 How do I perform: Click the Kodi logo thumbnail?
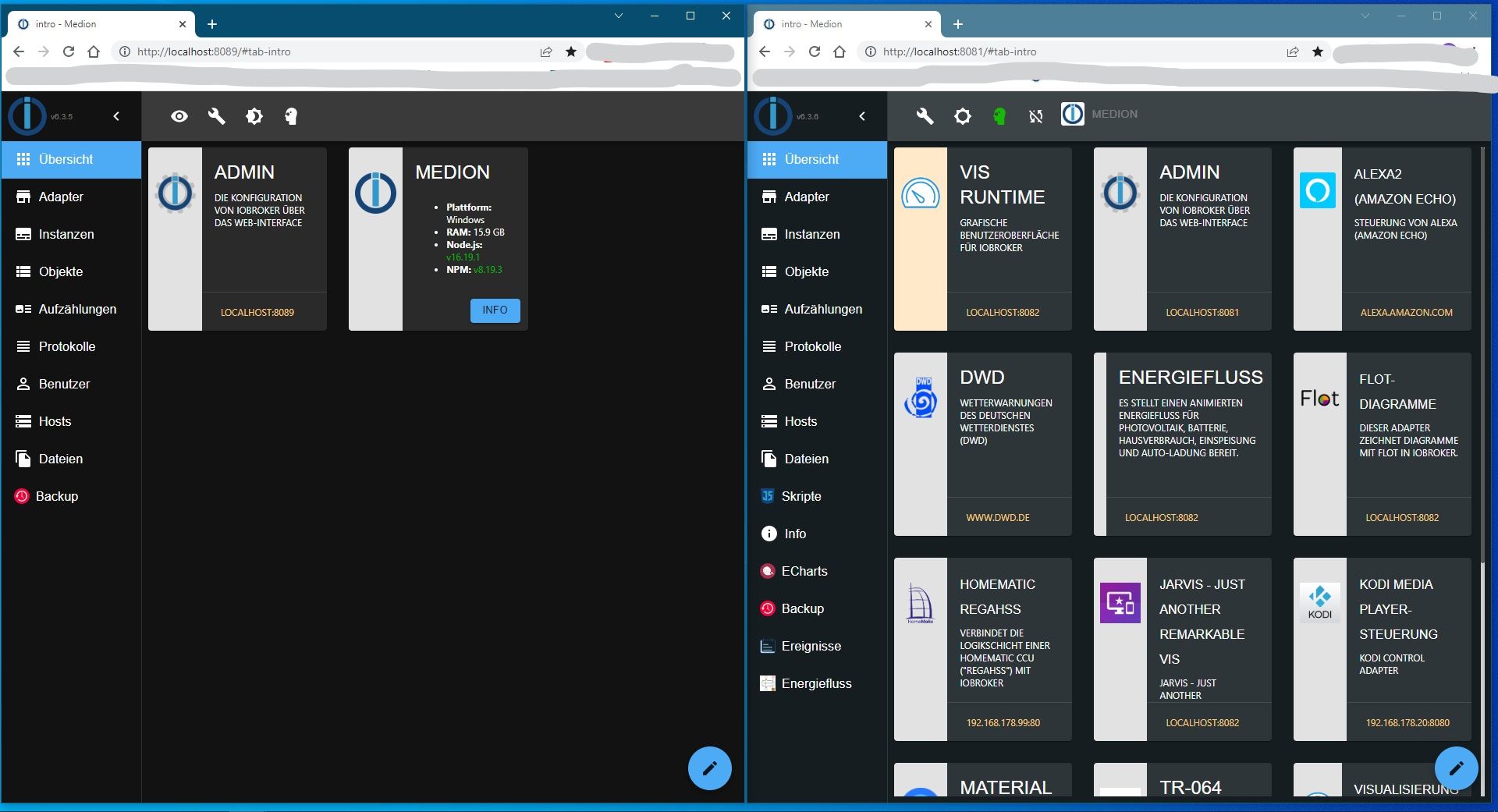click(1319, 603)
